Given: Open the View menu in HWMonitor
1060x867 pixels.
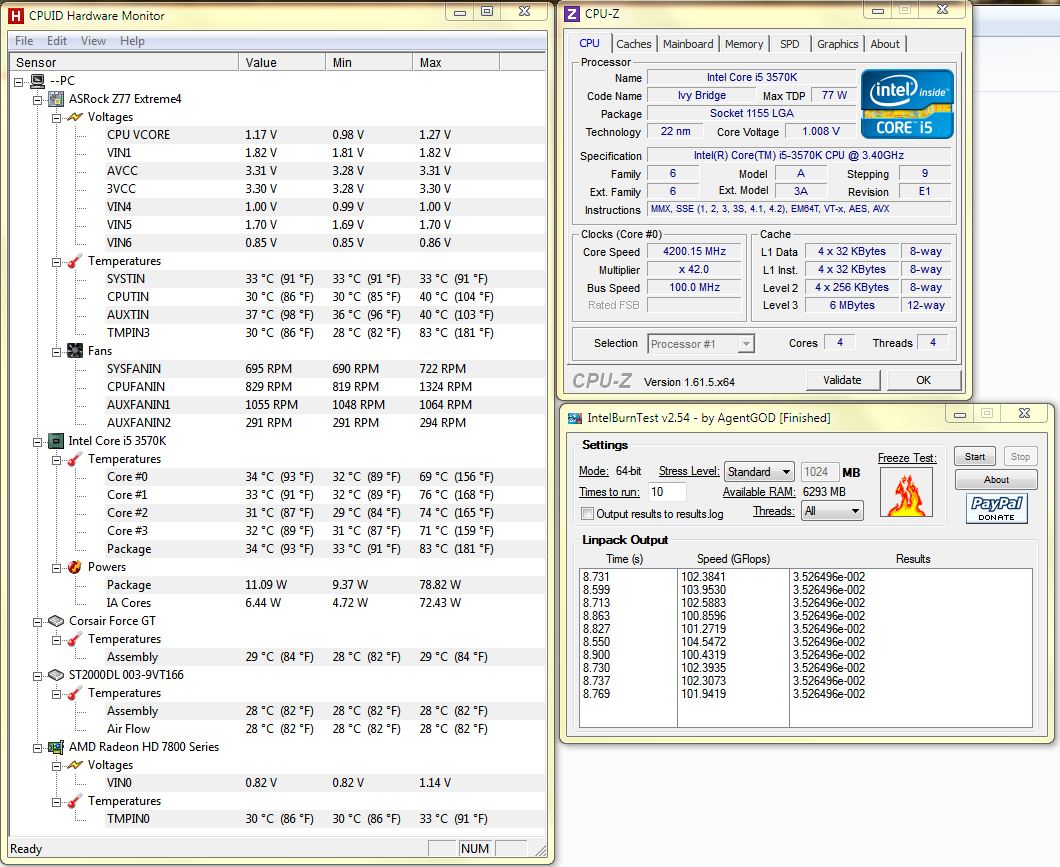Looking at the screenshot, I should pos(93,41).
